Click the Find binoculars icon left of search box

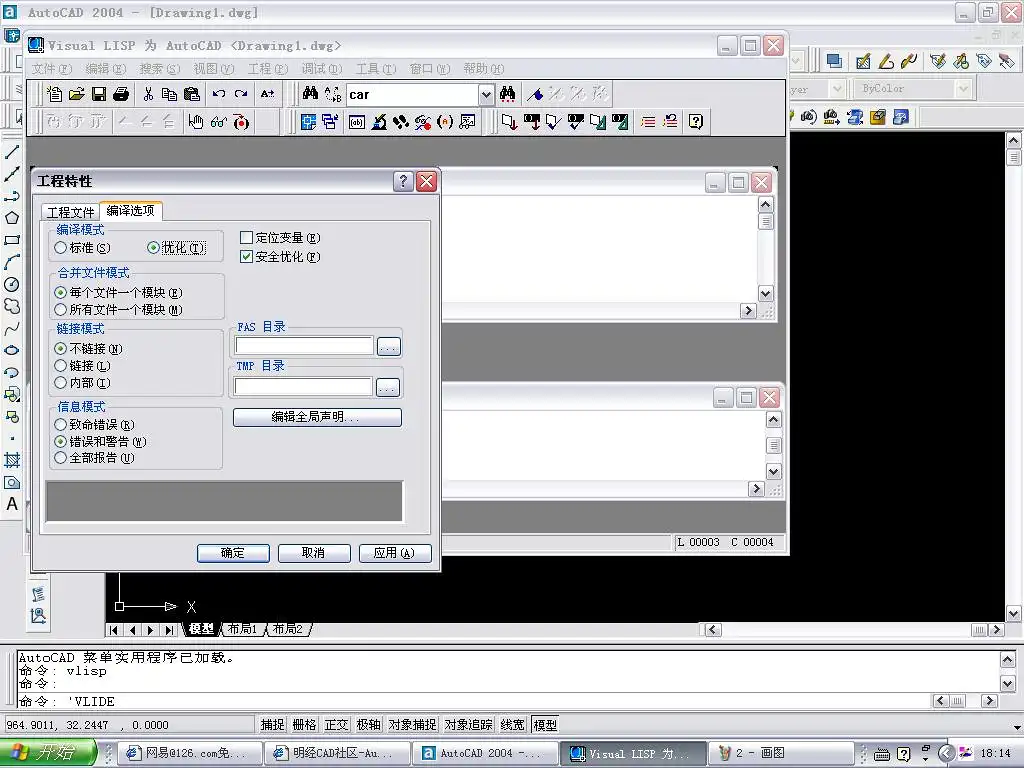[310, 94]
